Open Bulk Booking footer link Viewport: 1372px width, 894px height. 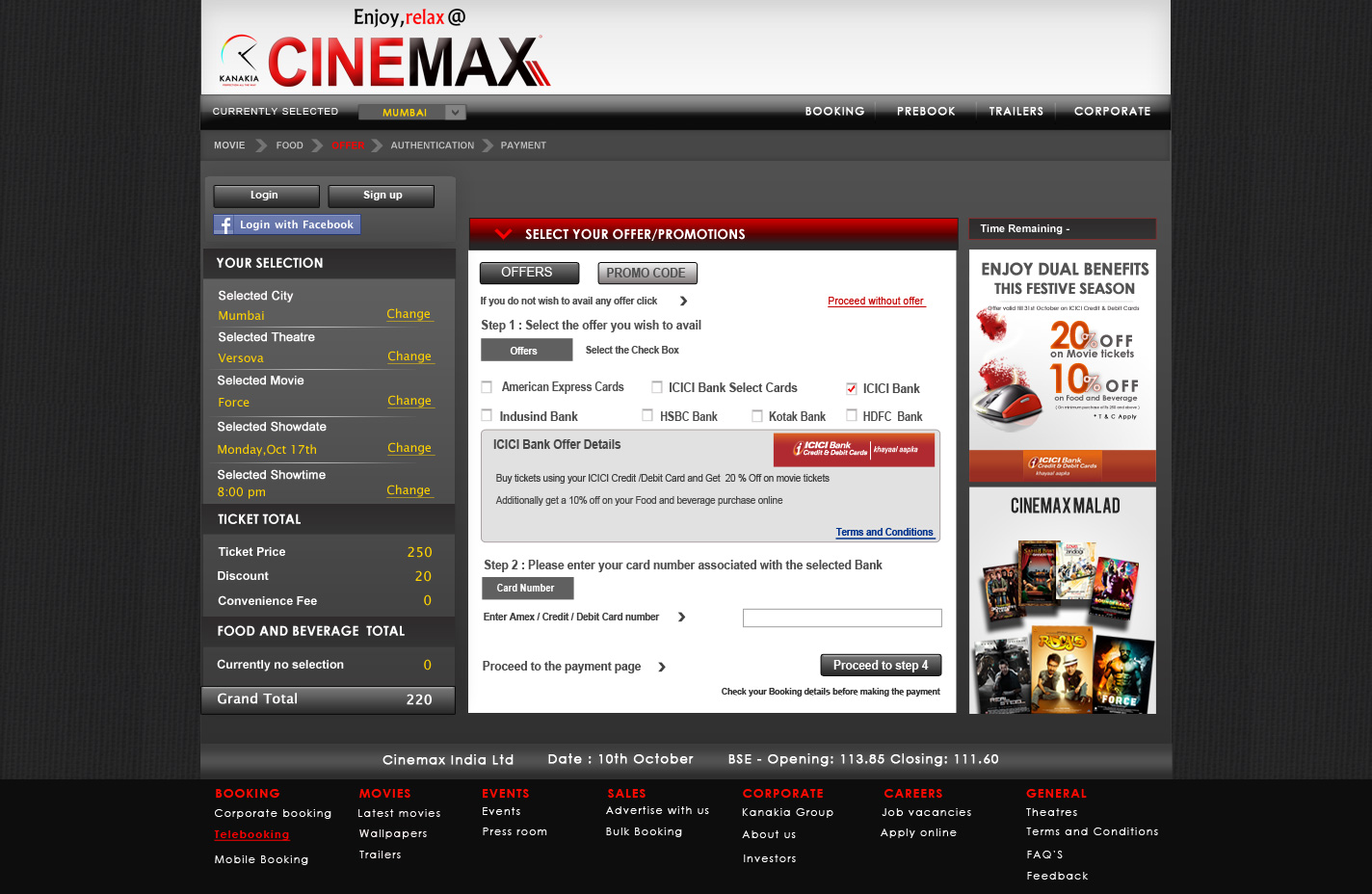pyautogui.click(x=644, y=831)
